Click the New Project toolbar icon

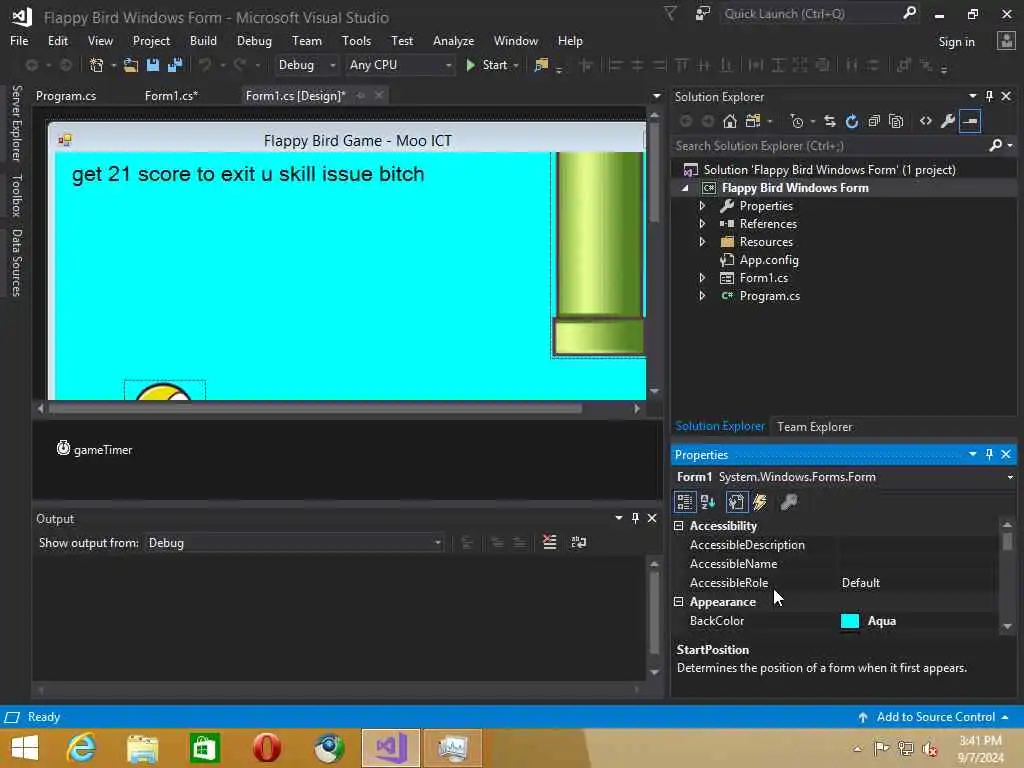tap(97, 65)
